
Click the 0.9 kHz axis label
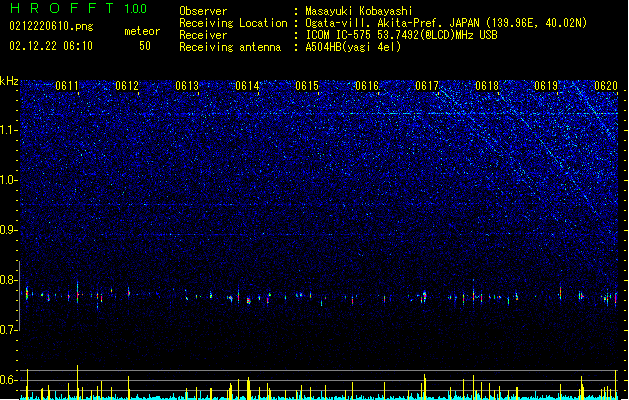pyautogui.click(x=9, y=230)
